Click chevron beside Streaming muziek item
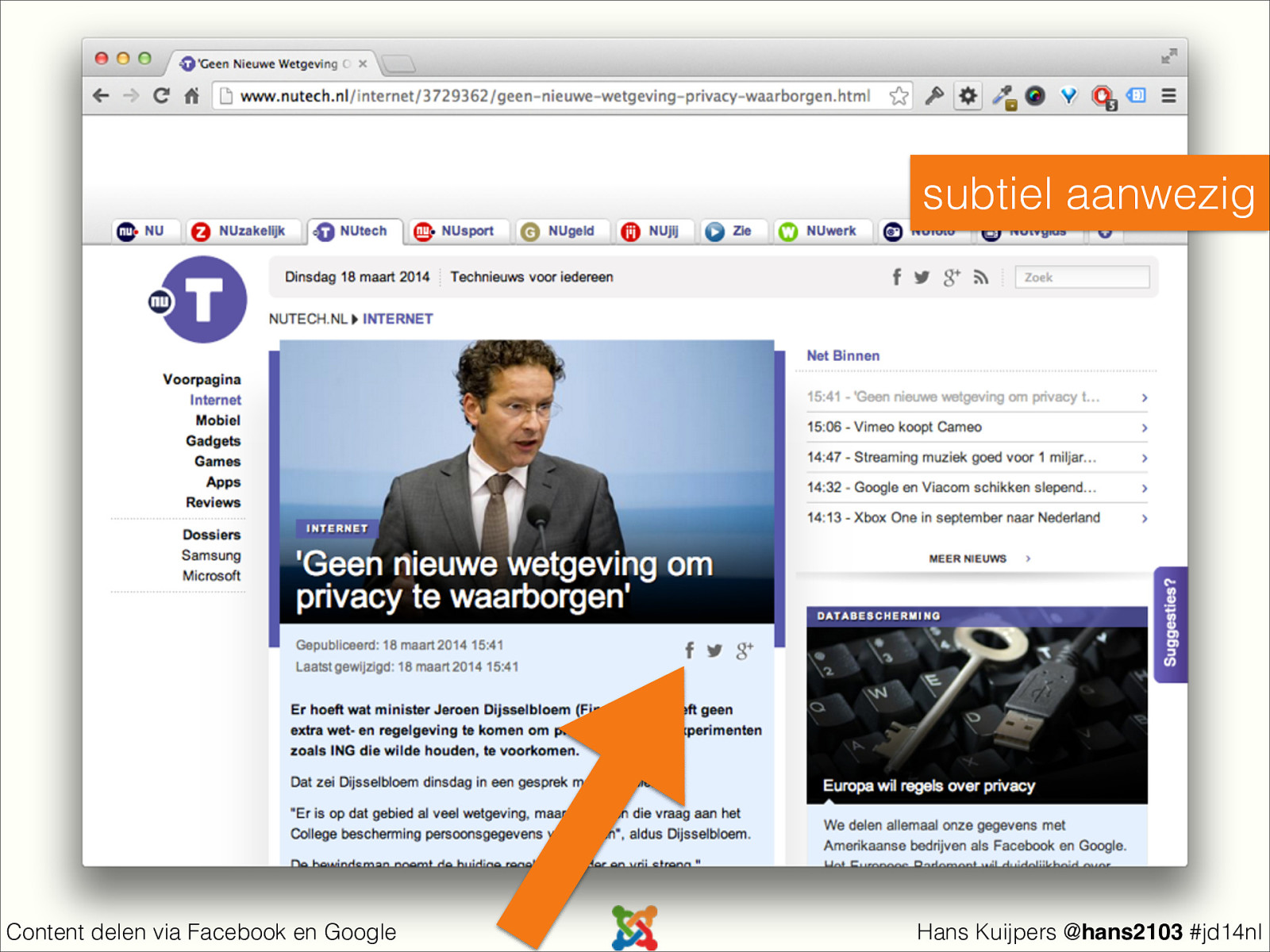Screen dimensions: 1270x952 click(1144, 458)
